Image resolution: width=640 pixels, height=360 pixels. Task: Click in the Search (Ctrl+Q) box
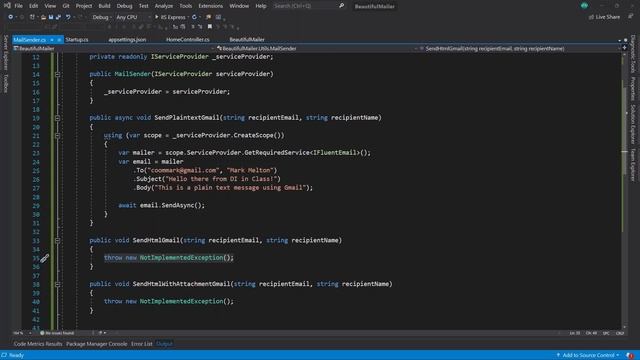[x=305, y=6]
